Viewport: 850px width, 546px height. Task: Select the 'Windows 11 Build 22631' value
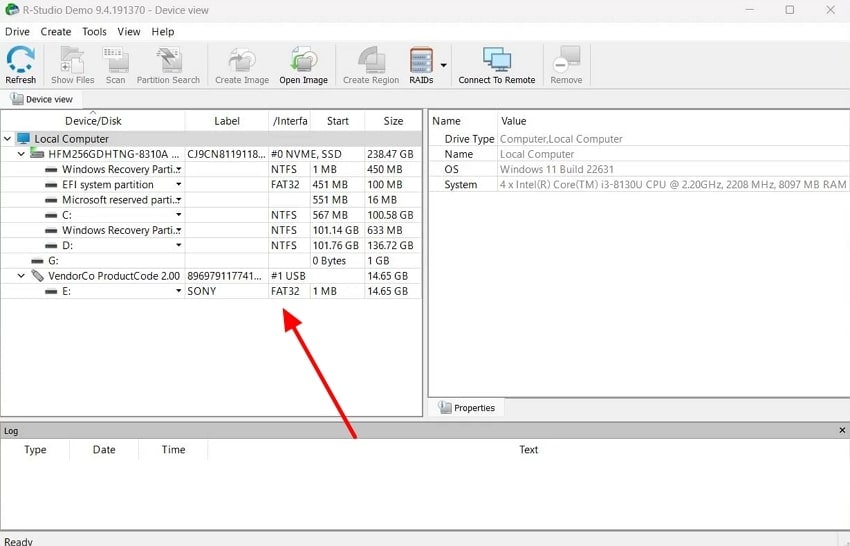point(557,169)
